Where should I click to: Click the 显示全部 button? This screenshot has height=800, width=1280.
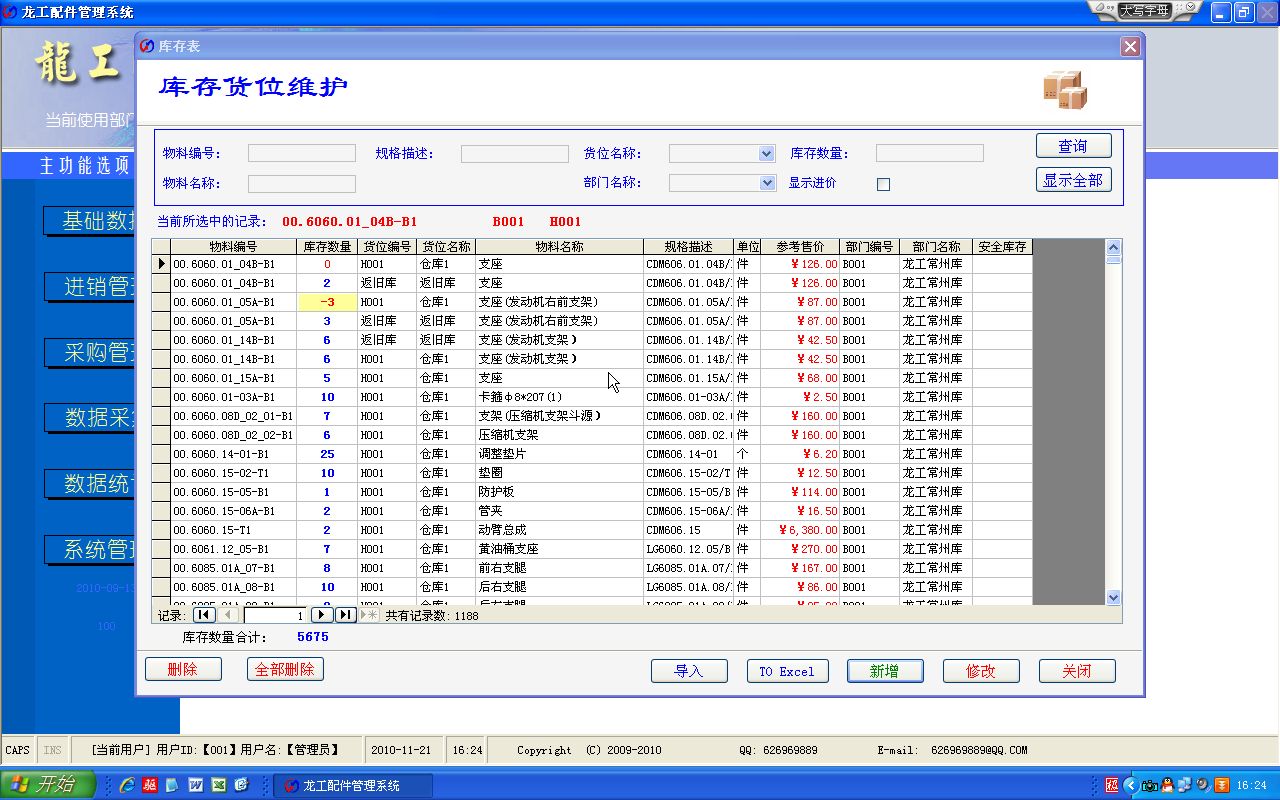coord(1073,180)
